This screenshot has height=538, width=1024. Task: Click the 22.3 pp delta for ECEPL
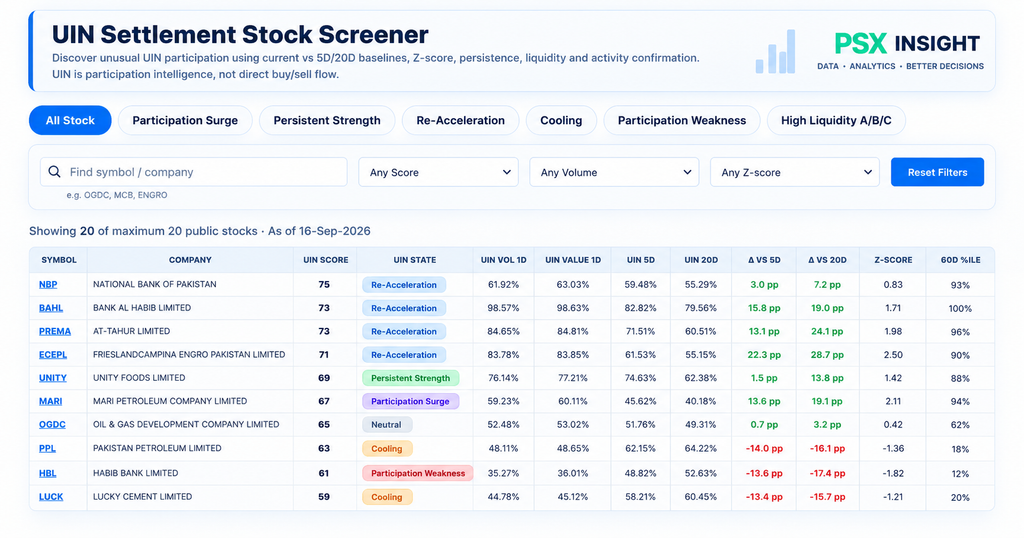764,355
